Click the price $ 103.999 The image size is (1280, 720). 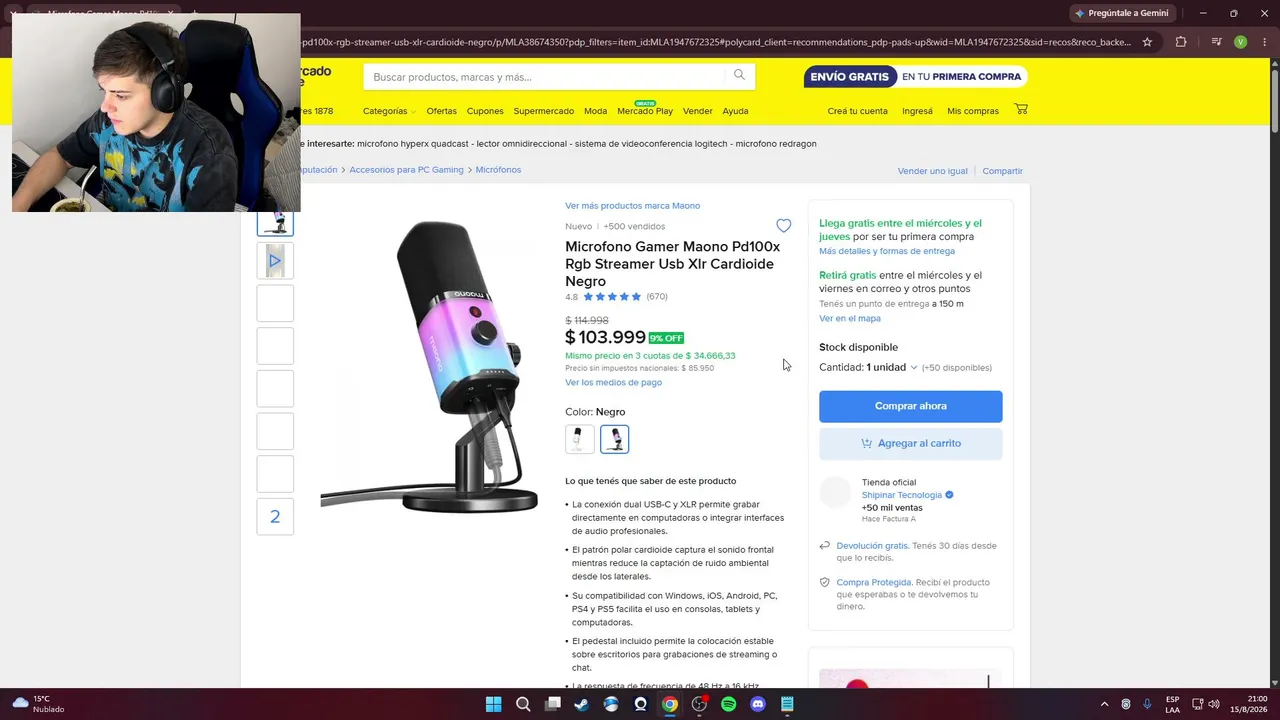605,338
